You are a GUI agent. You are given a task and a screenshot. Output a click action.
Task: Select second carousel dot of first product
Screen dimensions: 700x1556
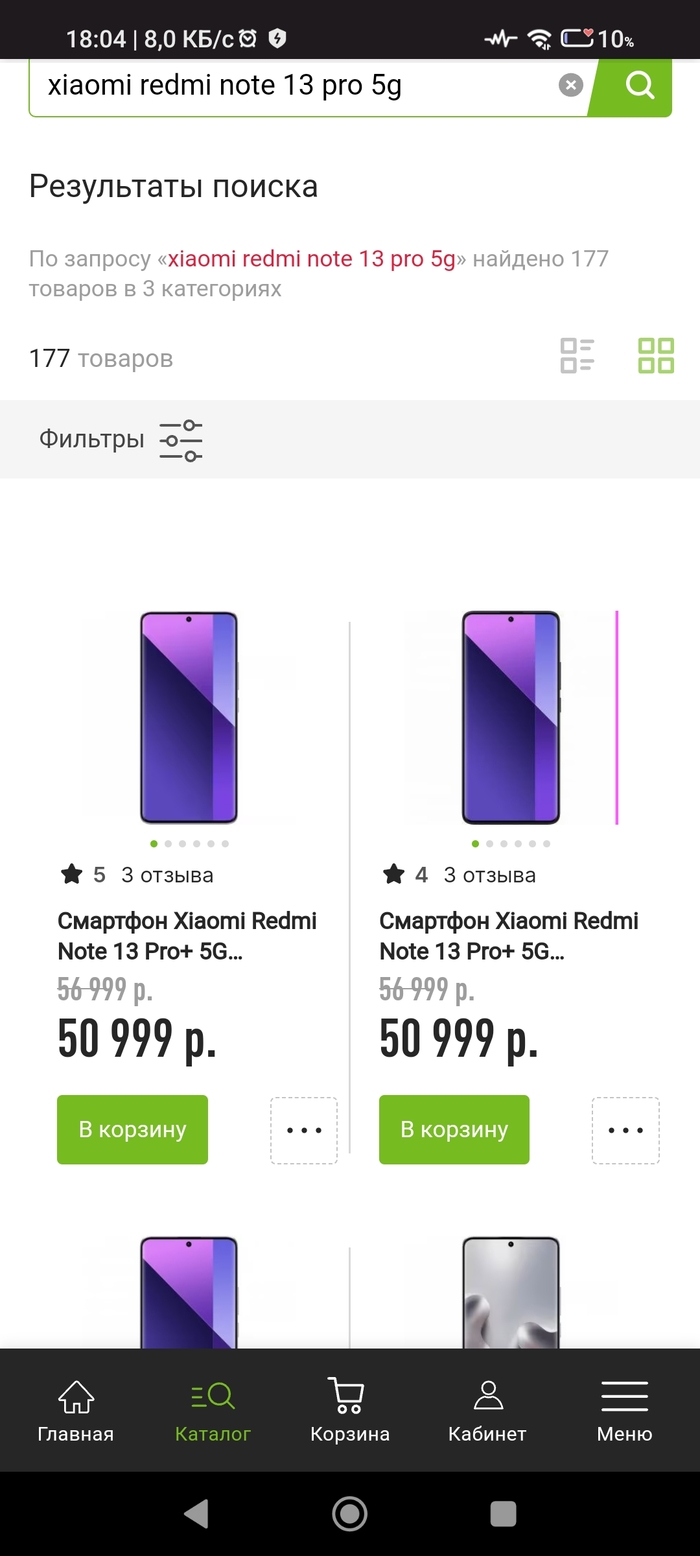[x=168, y=844]
